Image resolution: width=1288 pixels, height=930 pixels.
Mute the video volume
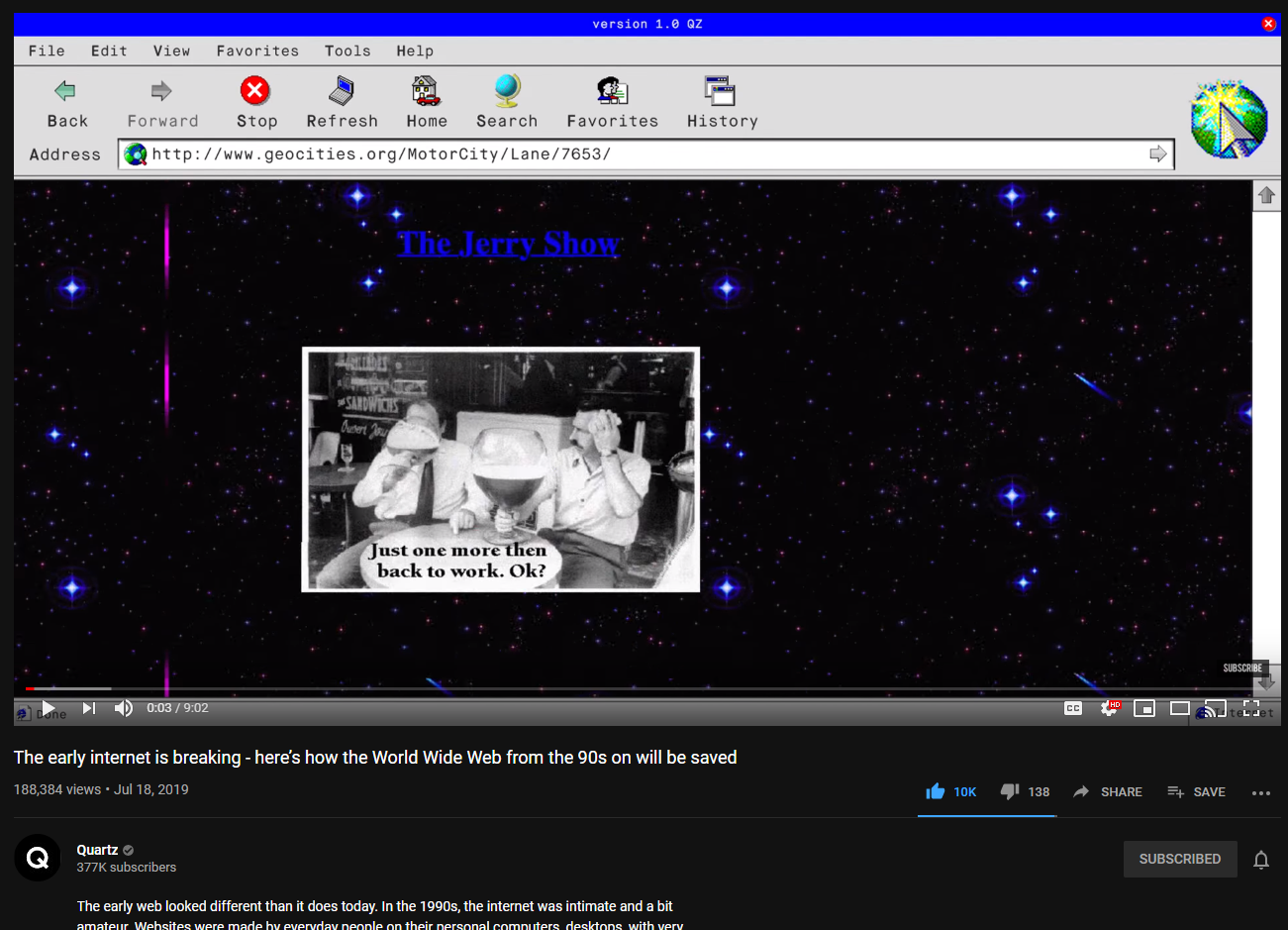(x=124, y=708)
